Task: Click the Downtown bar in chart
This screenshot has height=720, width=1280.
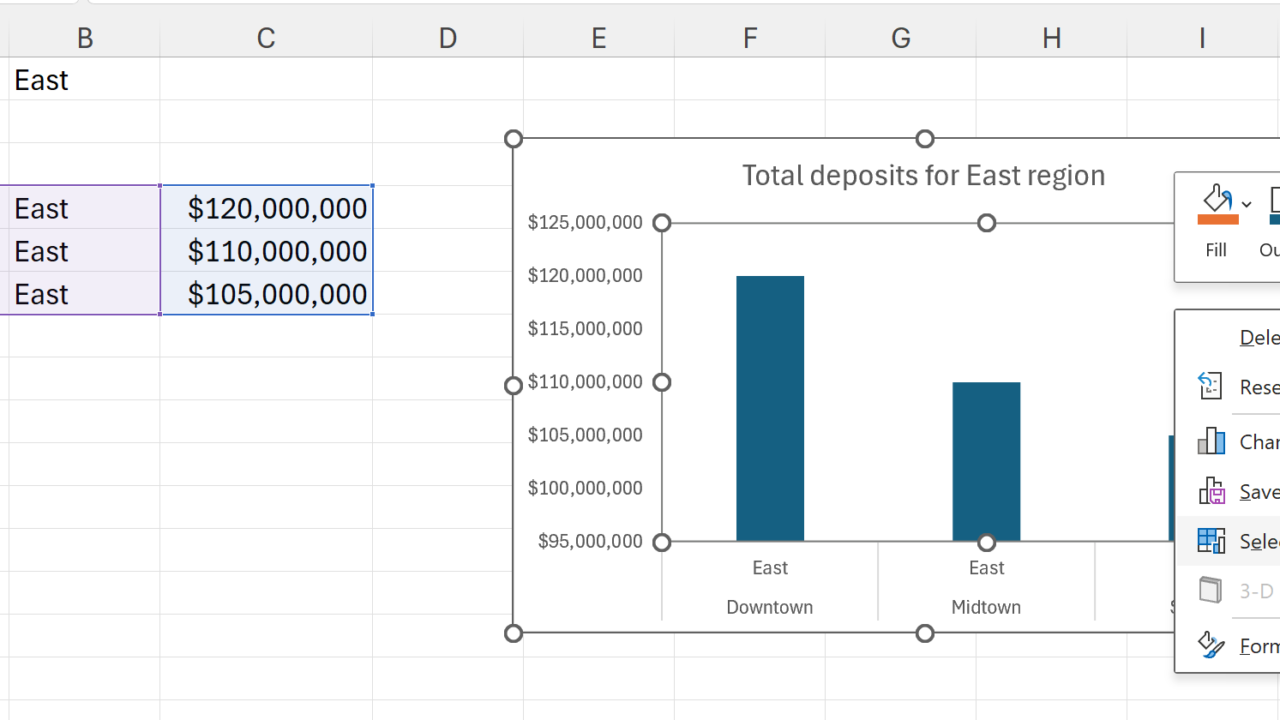Action: [770, 408]
